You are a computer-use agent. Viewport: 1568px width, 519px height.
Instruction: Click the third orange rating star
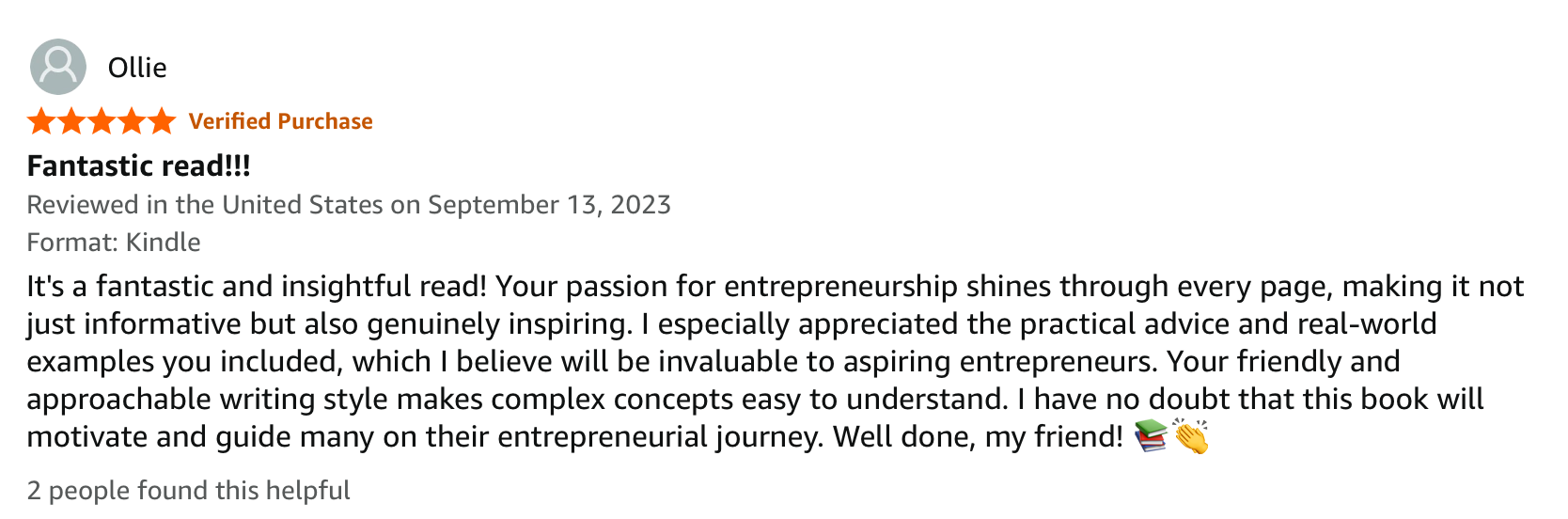[x=102, y=121]
